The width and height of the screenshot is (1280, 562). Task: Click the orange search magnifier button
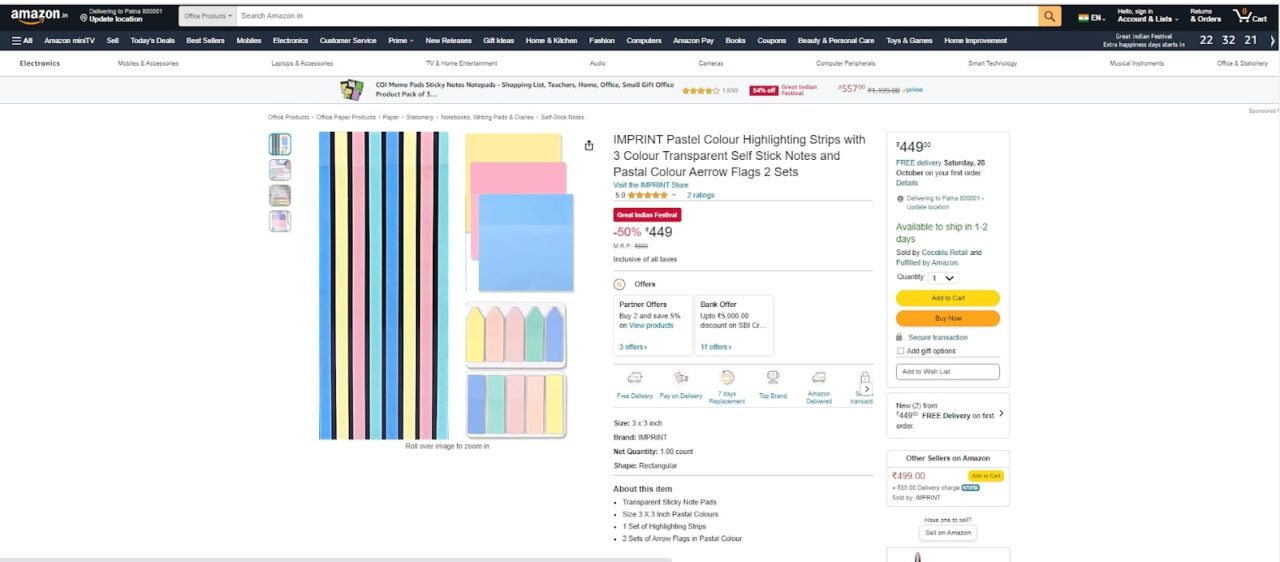coord(1049,16)
